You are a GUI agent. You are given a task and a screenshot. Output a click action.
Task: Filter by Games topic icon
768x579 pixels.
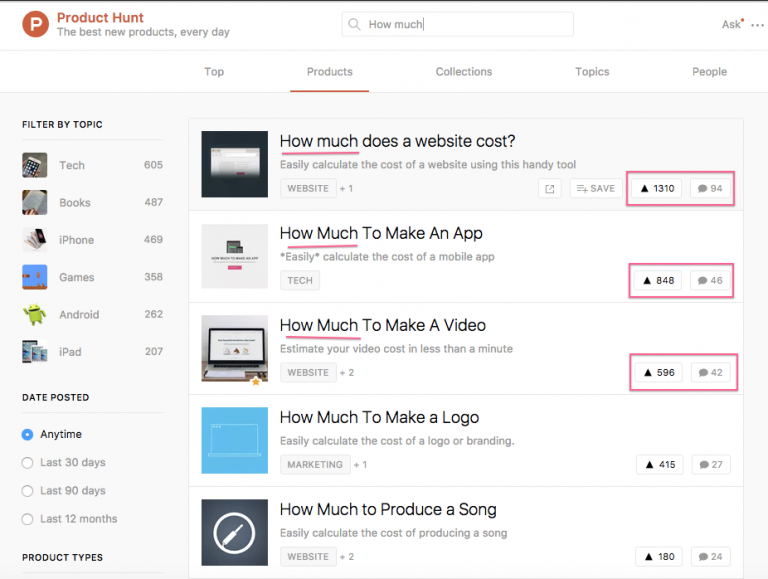[x=35, y=277]
